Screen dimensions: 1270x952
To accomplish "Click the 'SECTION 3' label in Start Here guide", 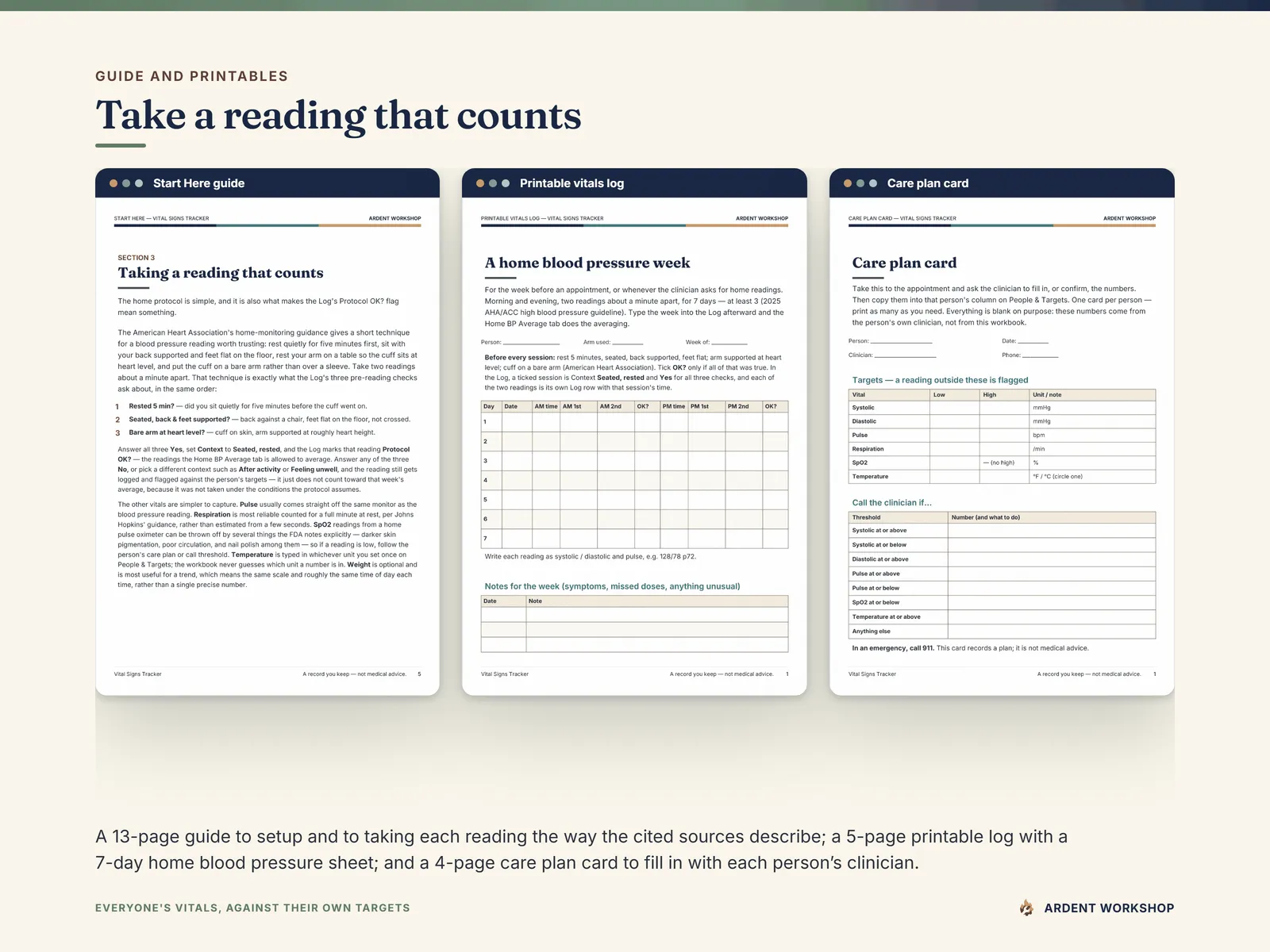I will [x=137, y=258].
